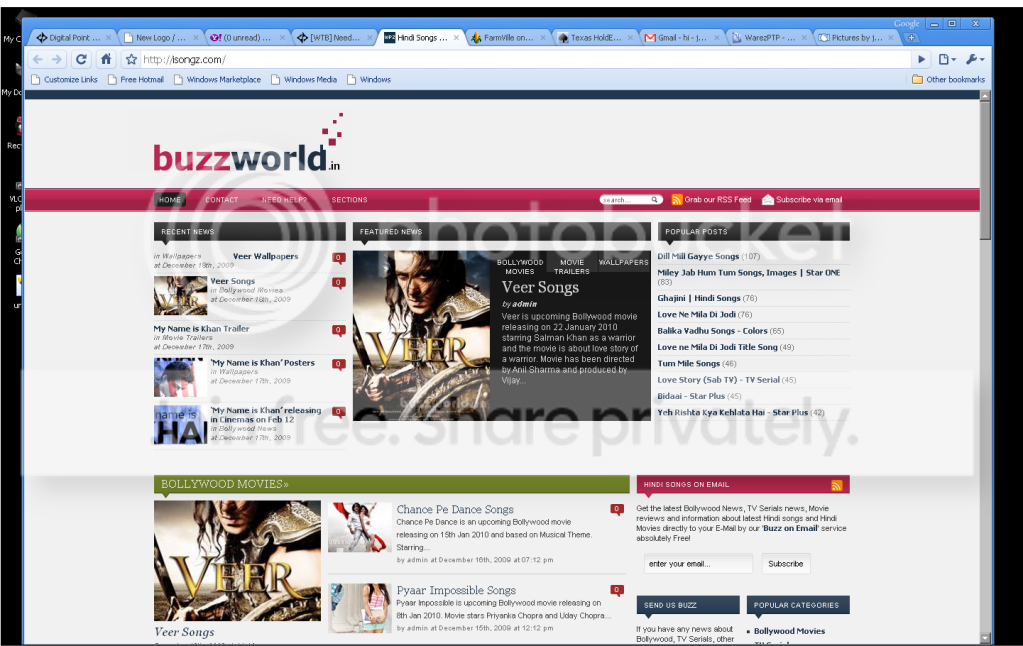The width and height of the screenshot is (1023, 646).
Task: Switch to the Digital Point tab
Action: coord(73,38)
